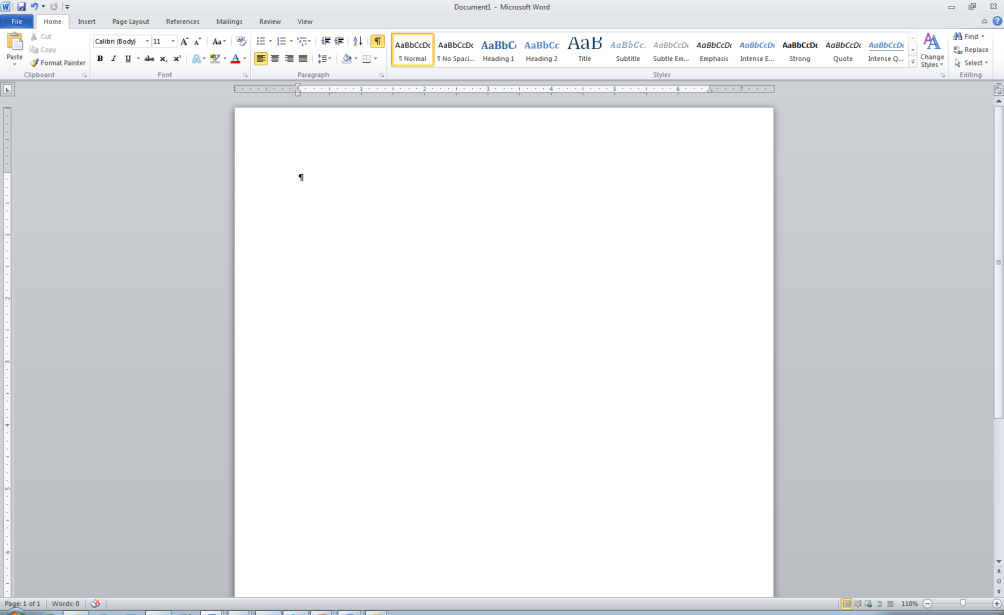Viewport: 1004px width, 615px height.
Task: Click the zoom slider handle
Action: coord(963,604)
